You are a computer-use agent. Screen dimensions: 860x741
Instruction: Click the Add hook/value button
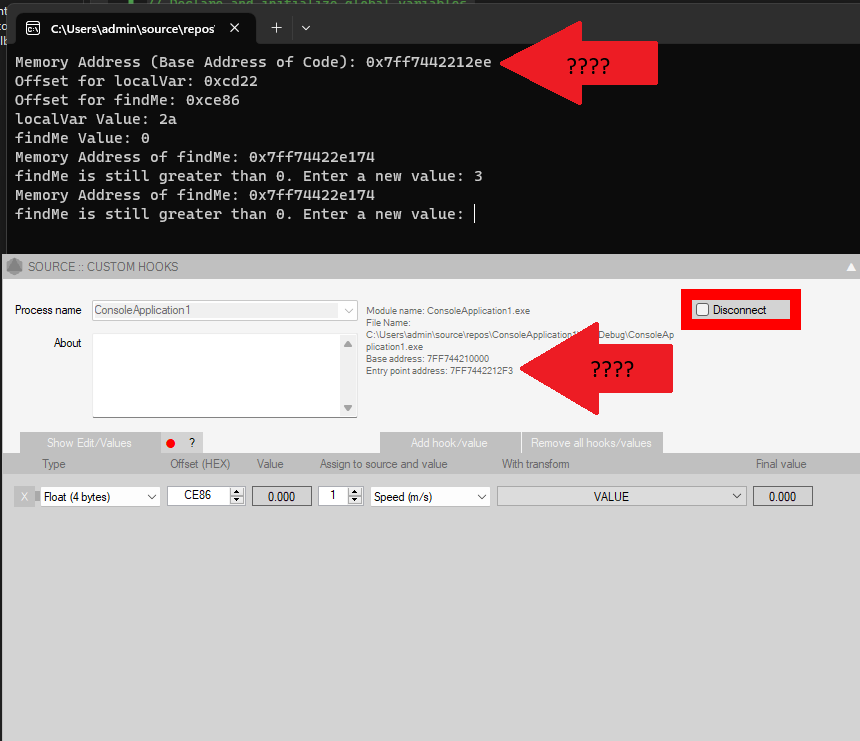(450, 442)
